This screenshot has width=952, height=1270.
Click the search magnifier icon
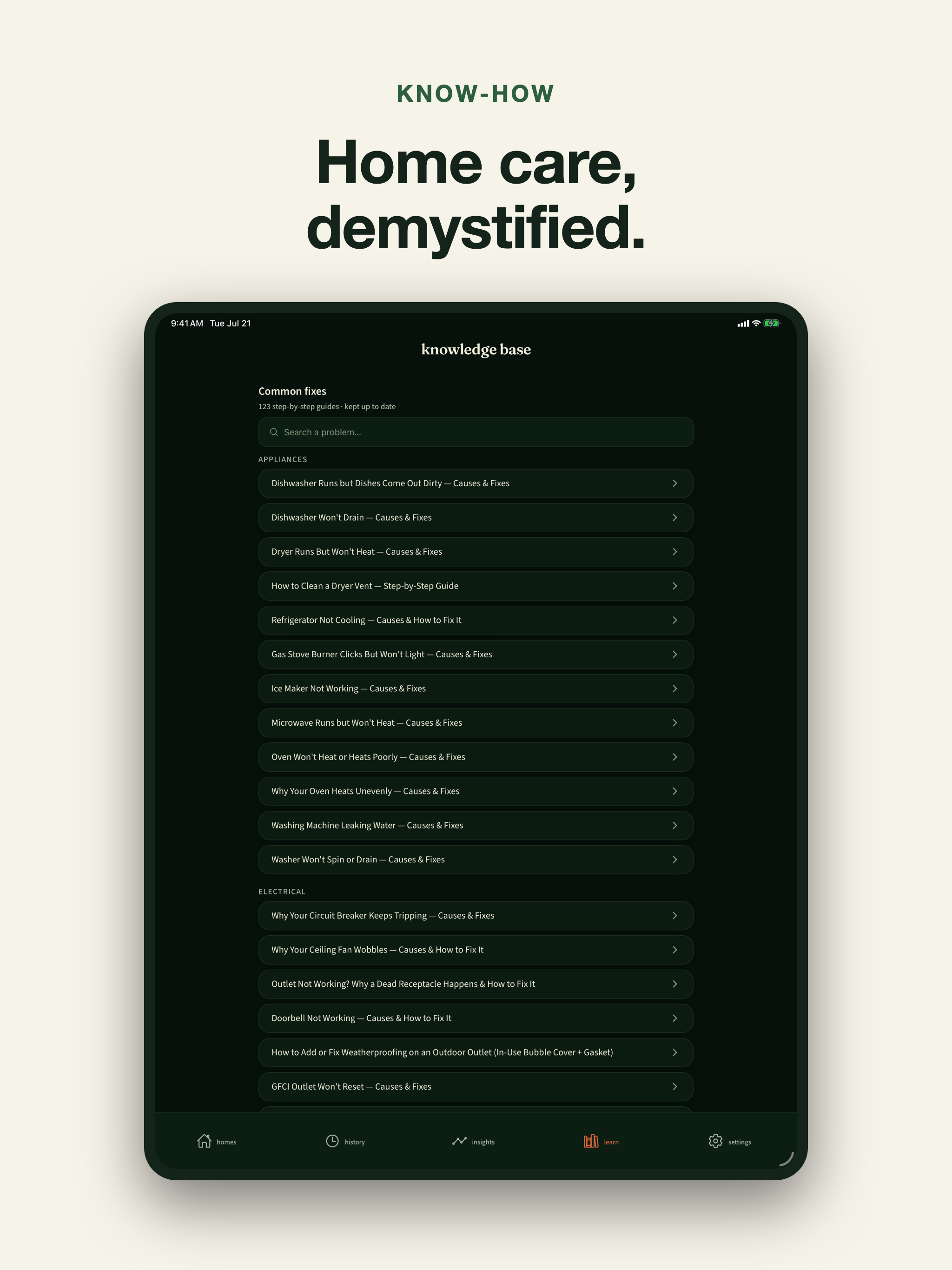tap(274, 432)
